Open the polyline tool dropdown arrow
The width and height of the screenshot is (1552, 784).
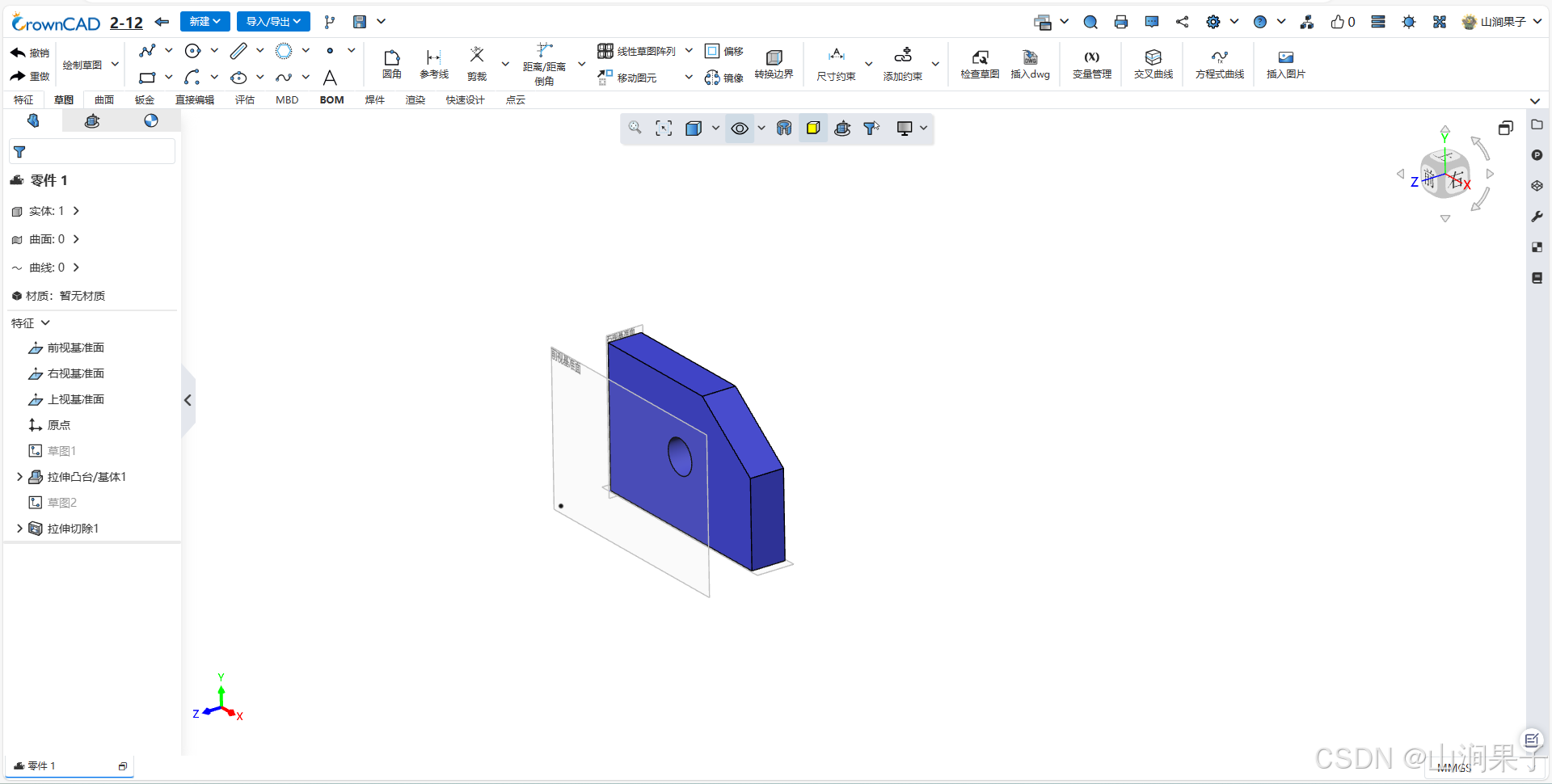click(x=168, y=51)
